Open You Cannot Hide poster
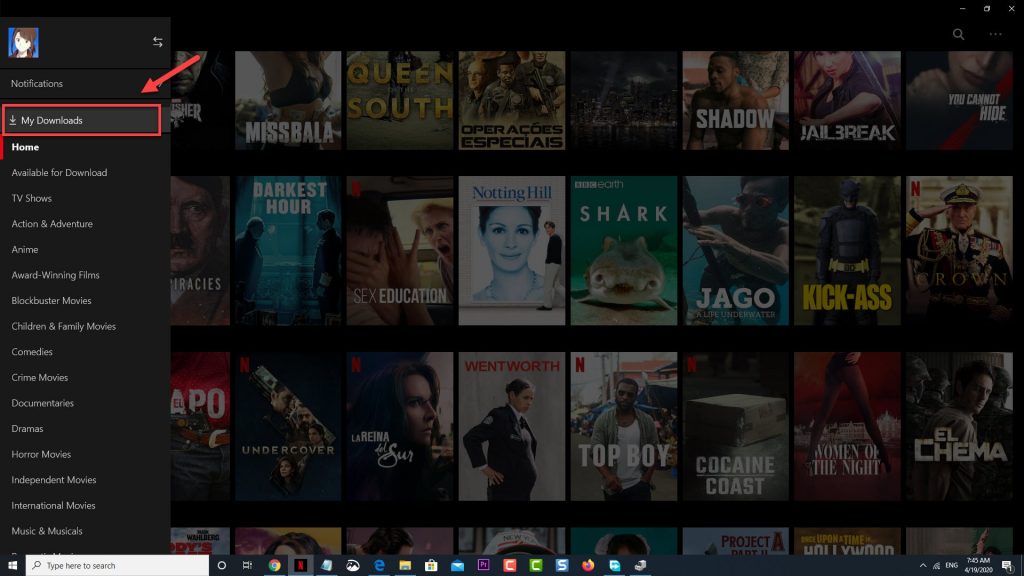This screenshot has width=1024, height=576. click(x=959, y=101)
